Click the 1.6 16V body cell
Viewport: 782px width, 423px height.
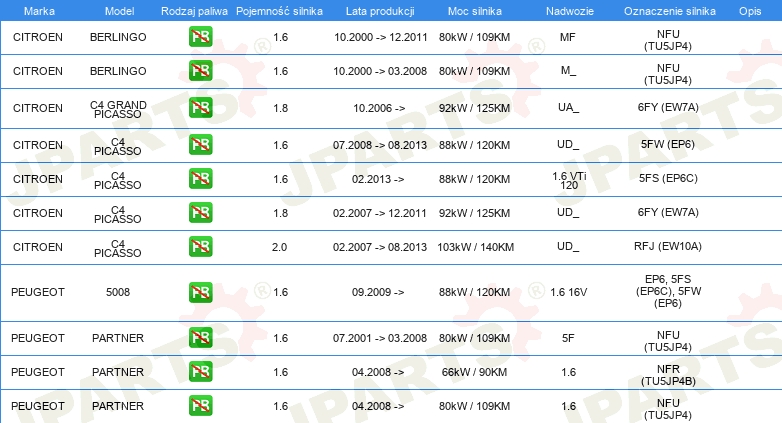click(x=569, y=292)
